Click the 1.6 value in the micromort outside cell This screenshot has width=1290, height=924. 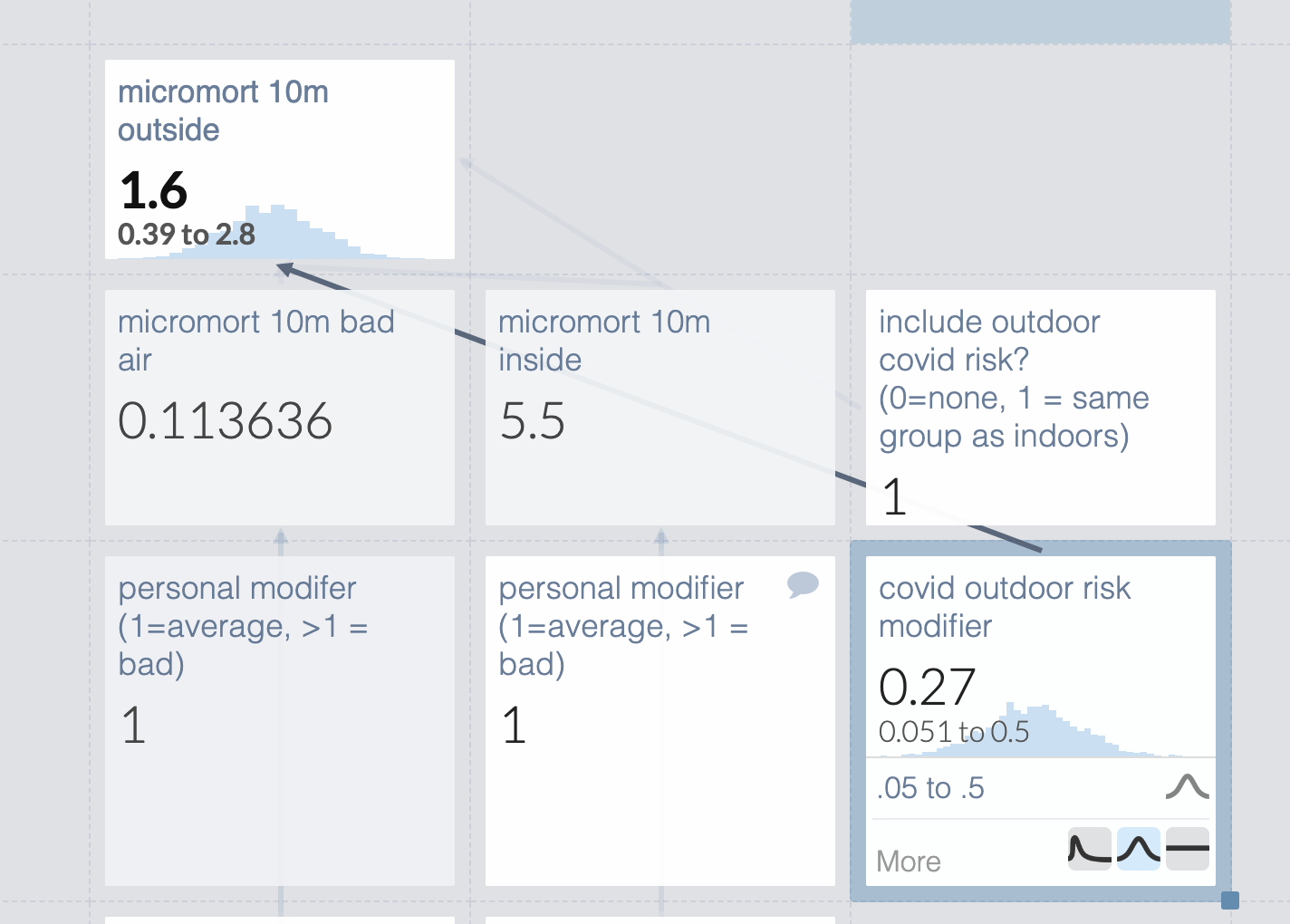coord(153,190)
